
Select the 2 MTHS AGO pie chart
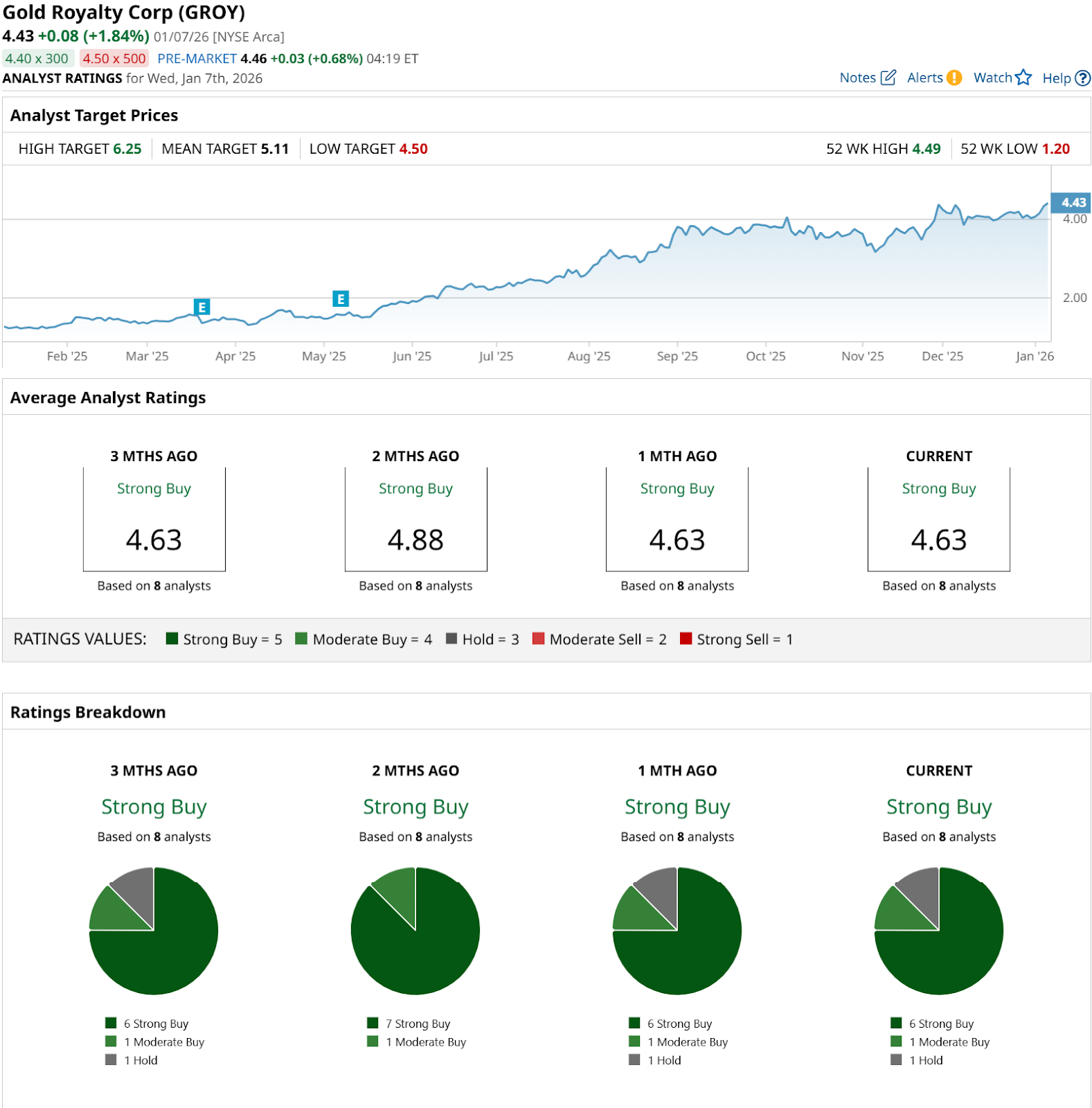tap(415, 931)
